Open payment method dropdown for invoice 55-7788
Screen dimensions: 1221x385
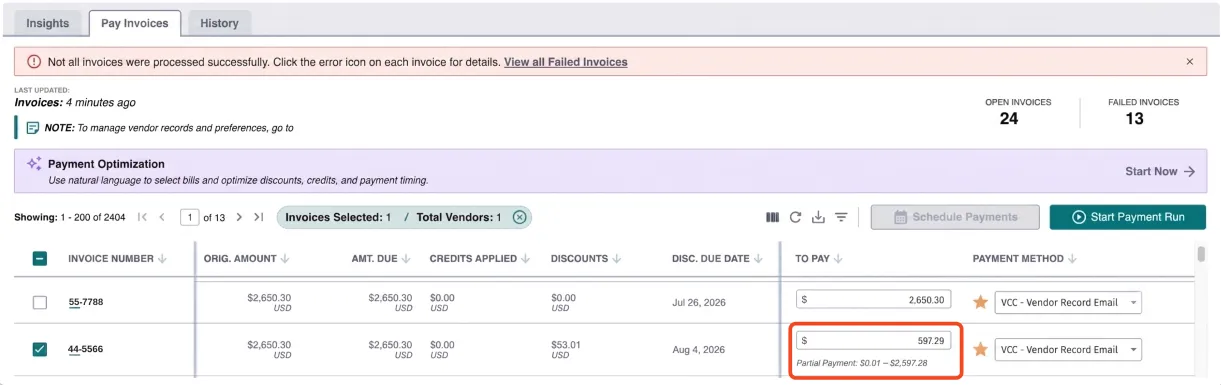[1068, 302]
